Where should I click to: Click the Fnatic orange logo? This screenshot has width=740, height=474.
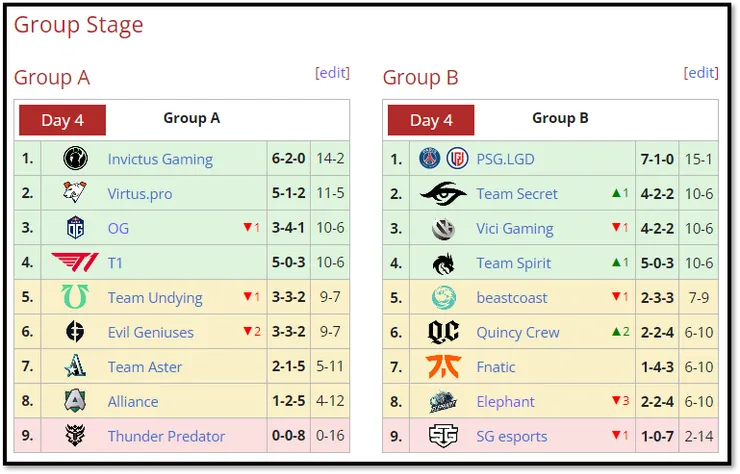tap(443, 366)
